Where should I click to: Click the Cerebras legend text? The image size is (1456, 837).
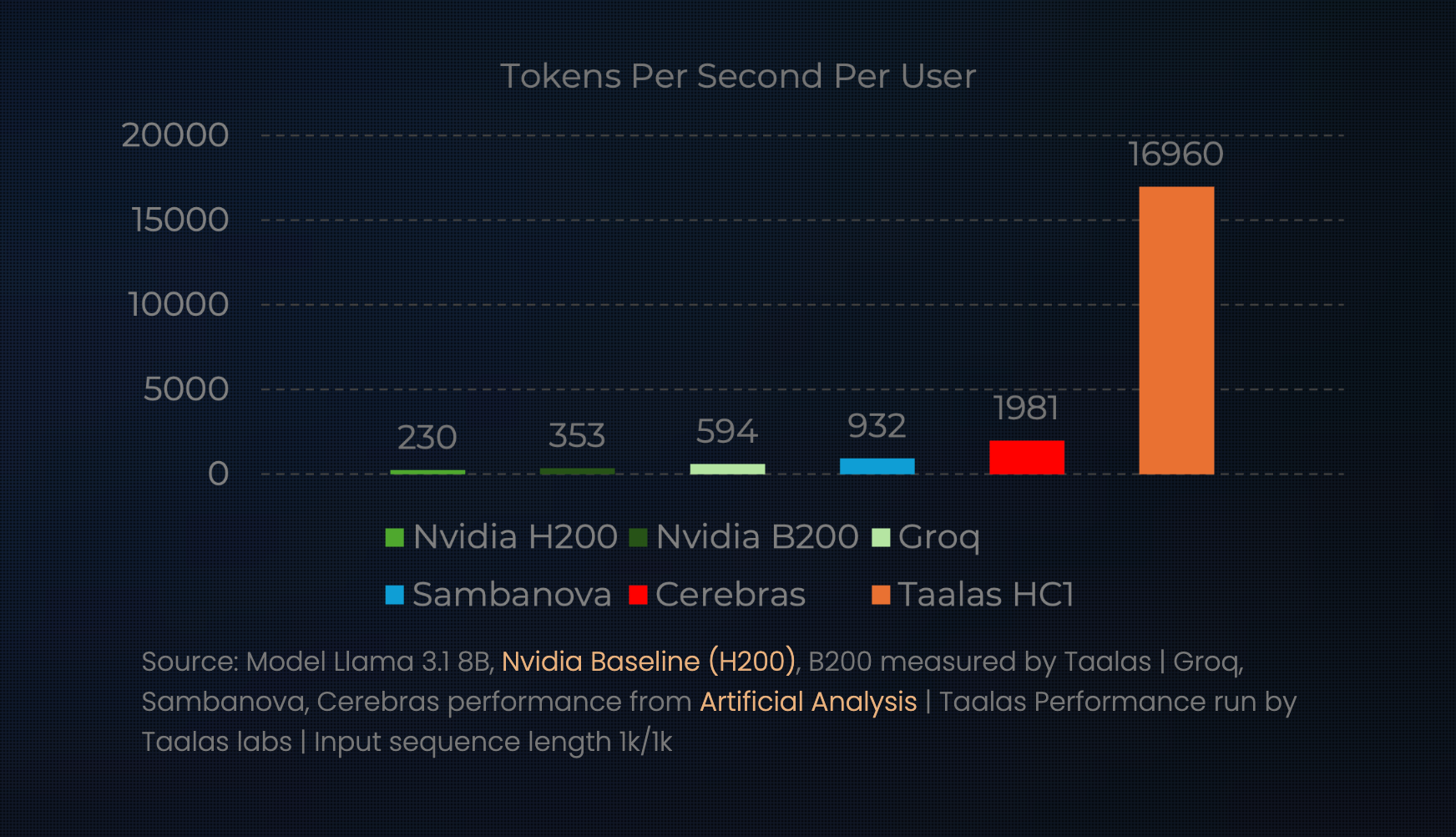731,595
